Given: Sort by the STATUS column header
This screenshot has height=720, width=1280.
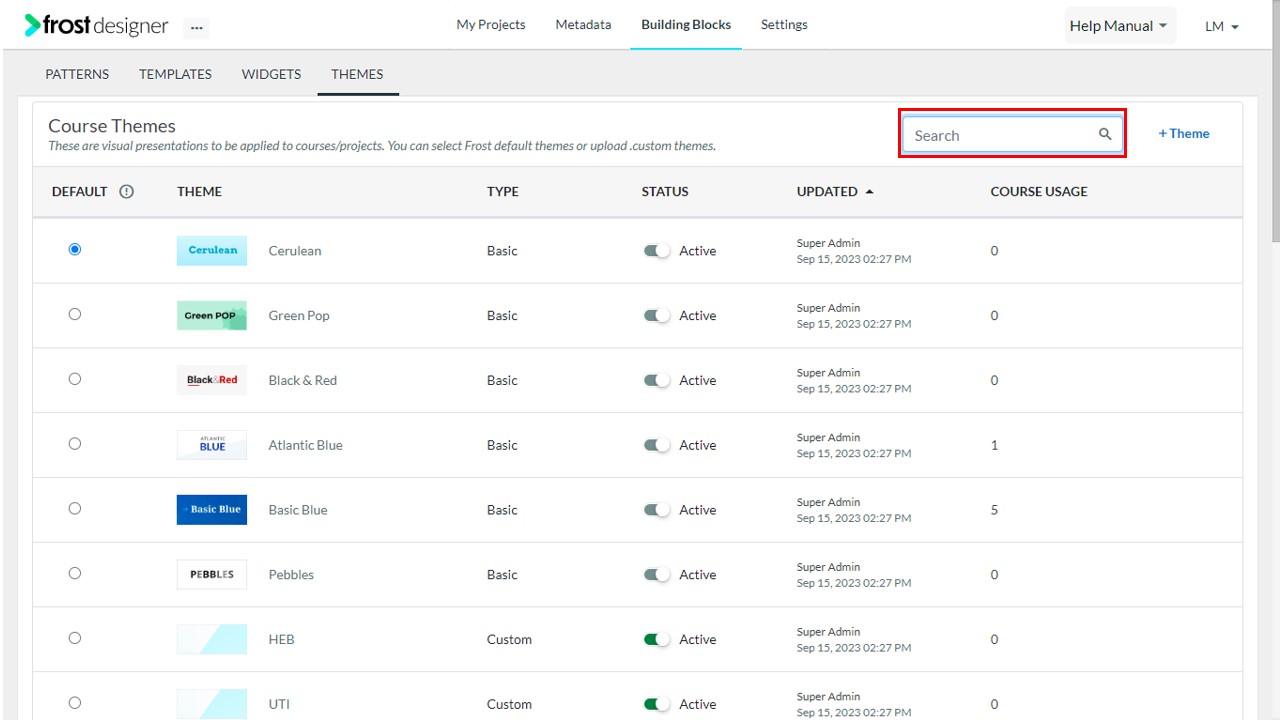Looking at the screenshot, I should point(665,191).
